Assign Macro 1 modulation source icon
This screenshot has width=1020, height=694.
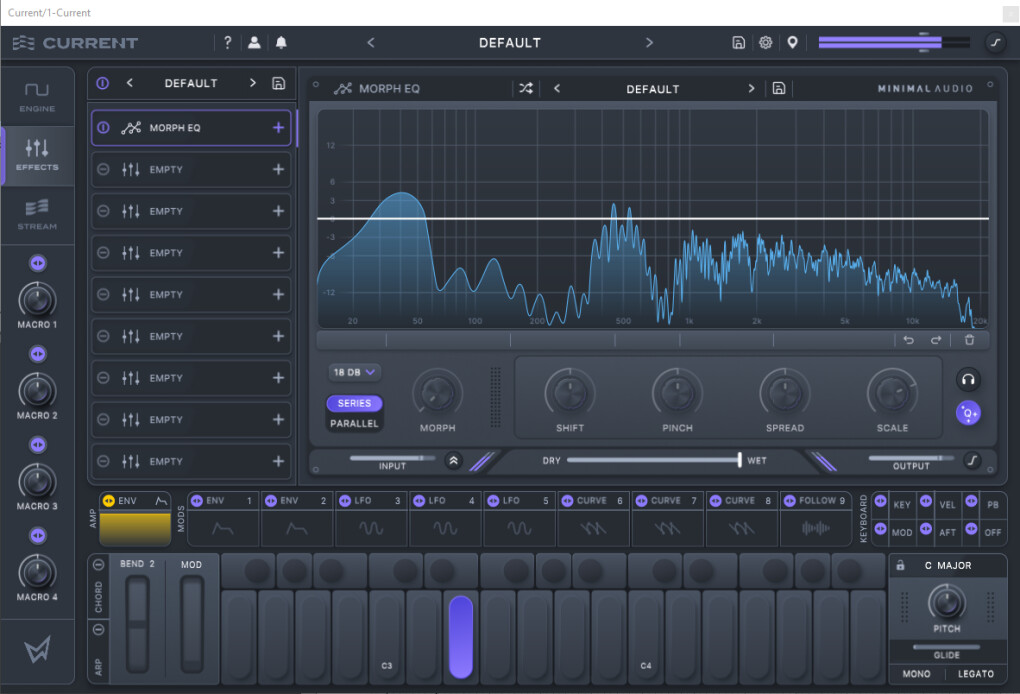pos(38,263)
